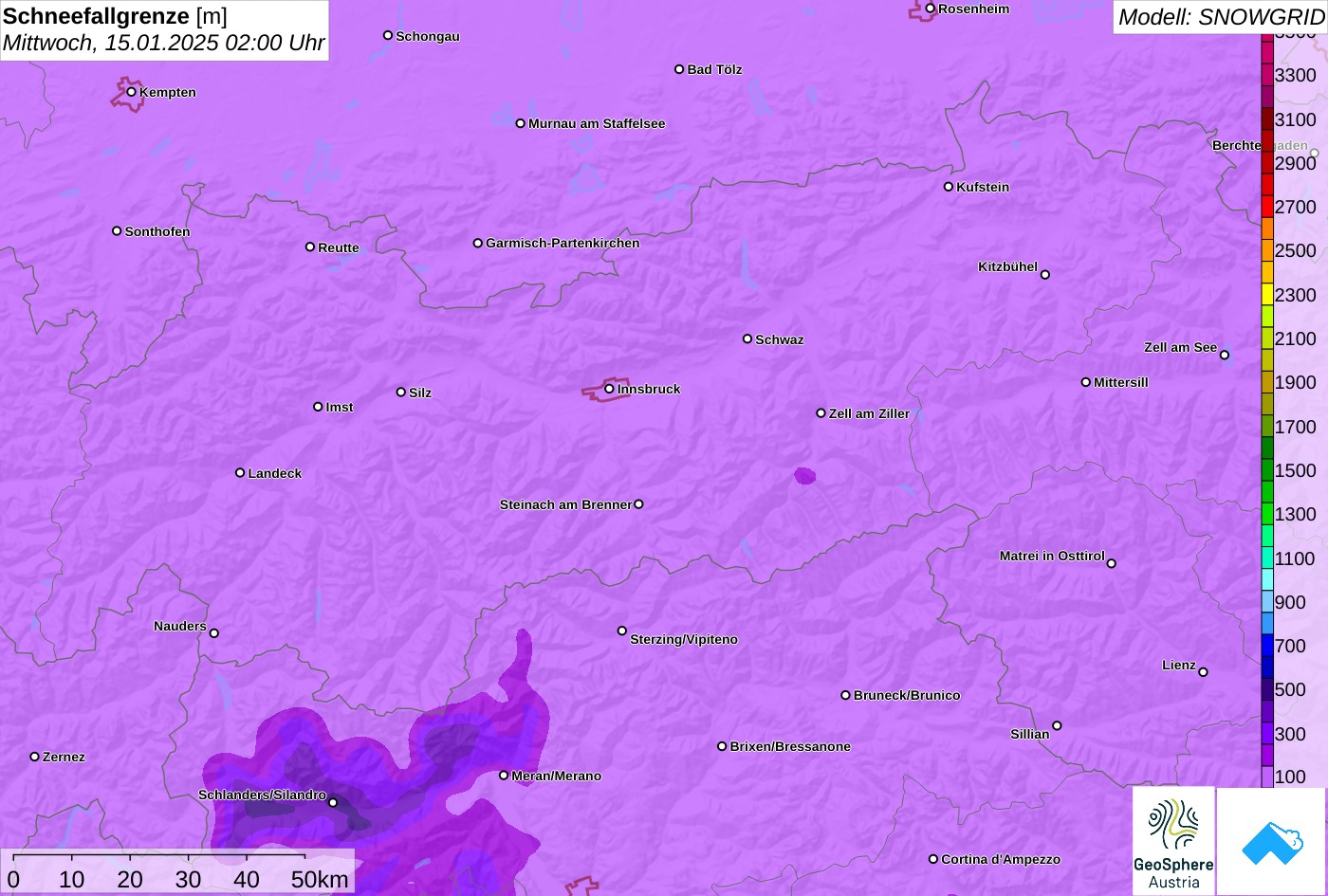1328x896 pixels.
Task: Select the "Bruneck/Brunico" label
Action: tap(907, 695)
